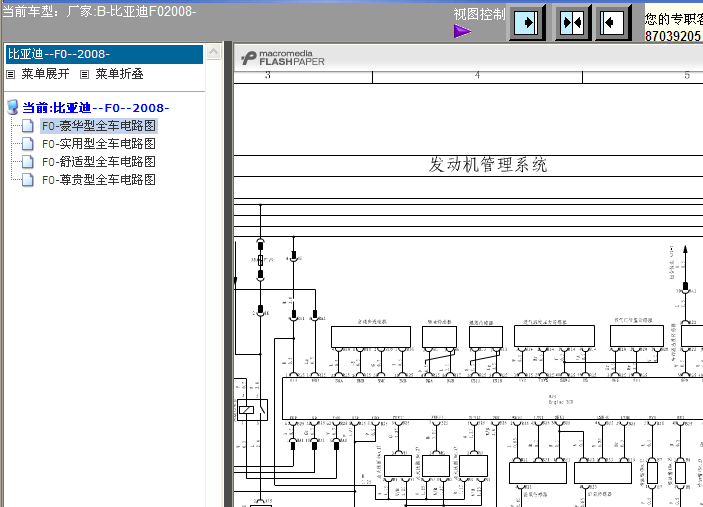Click the 菜单折叠 collapse-menu option
703x507 pixels.
coord(119,74)
